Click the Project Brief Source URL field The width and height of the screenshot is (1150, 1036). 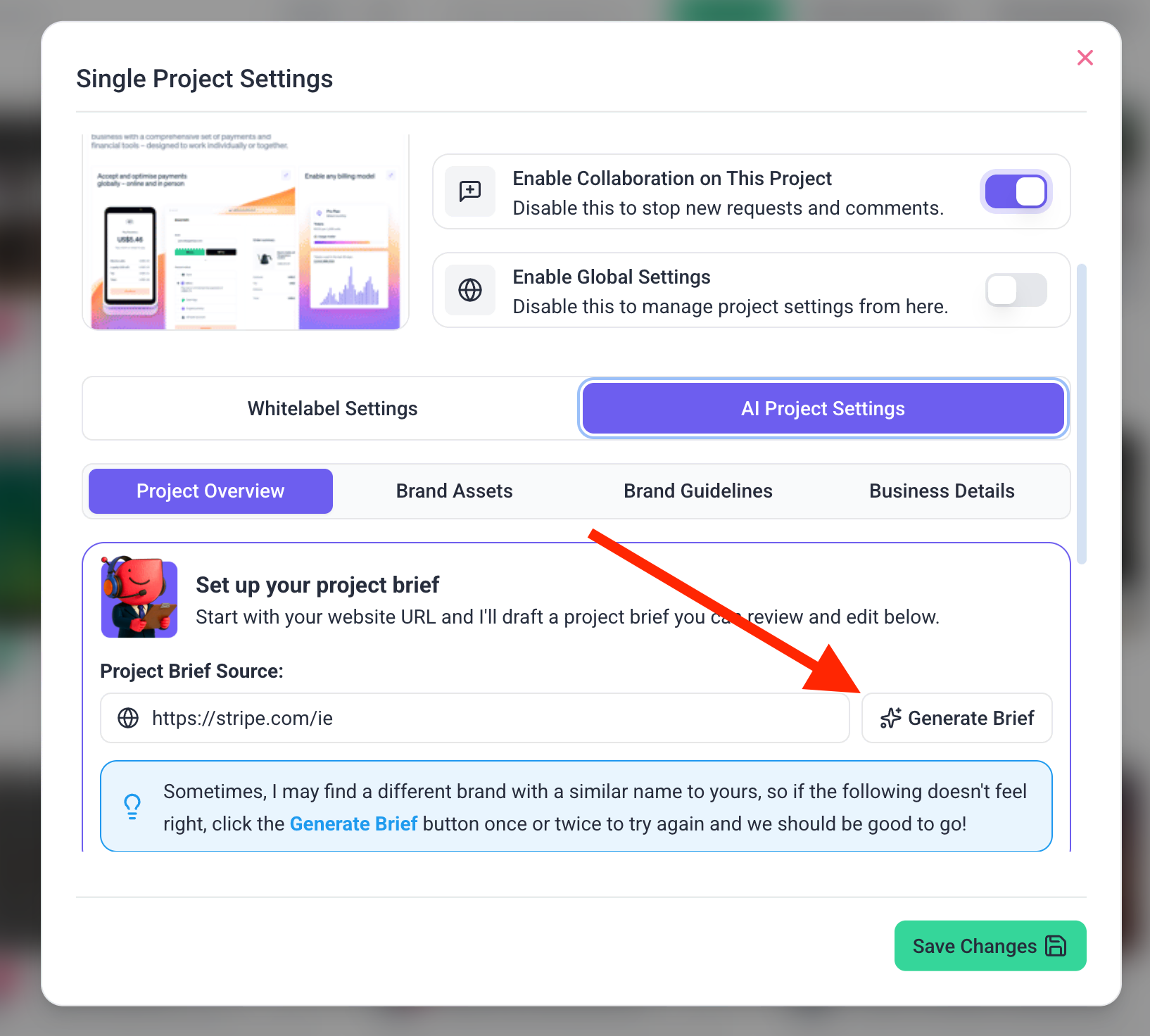tap(486, 718)
